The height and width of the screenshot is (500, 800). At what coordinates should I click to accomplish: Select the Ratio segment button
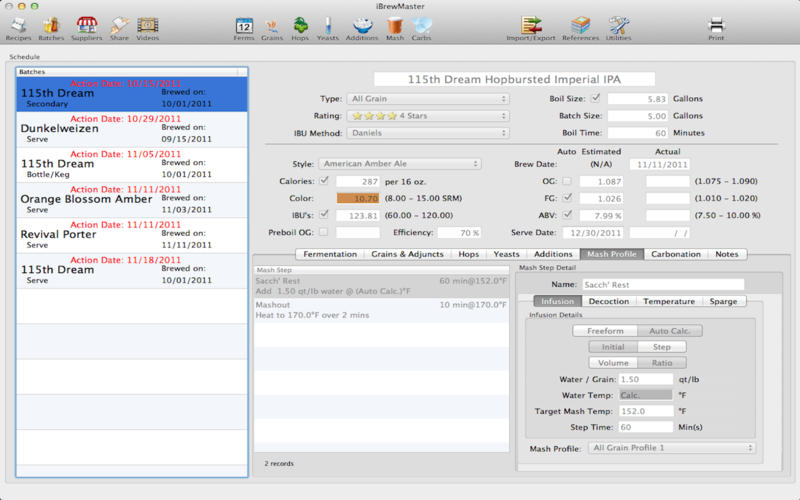[x=663, y=363]
